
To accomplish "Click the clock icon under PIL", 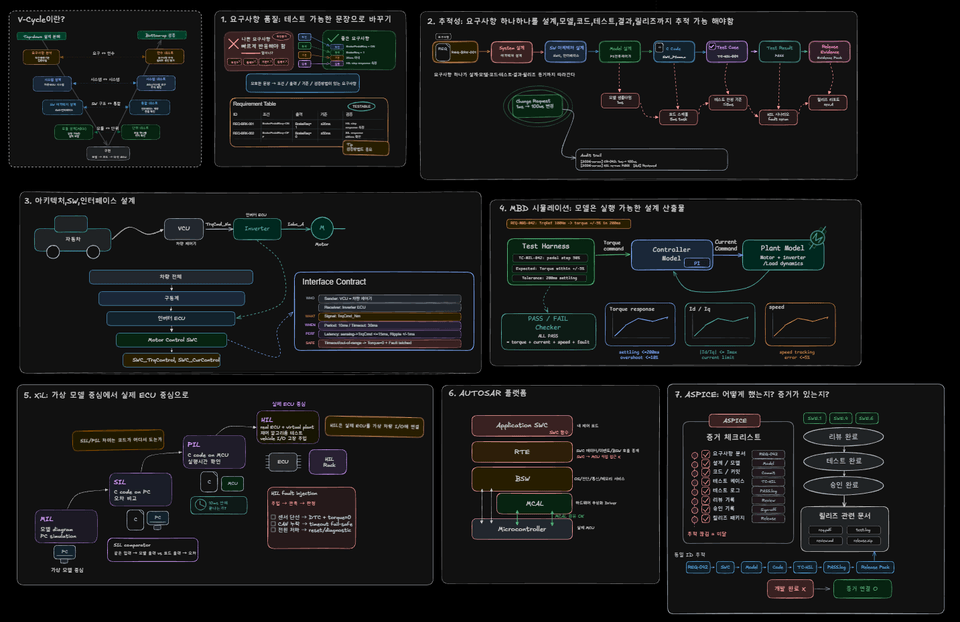I will click(200, 505).
